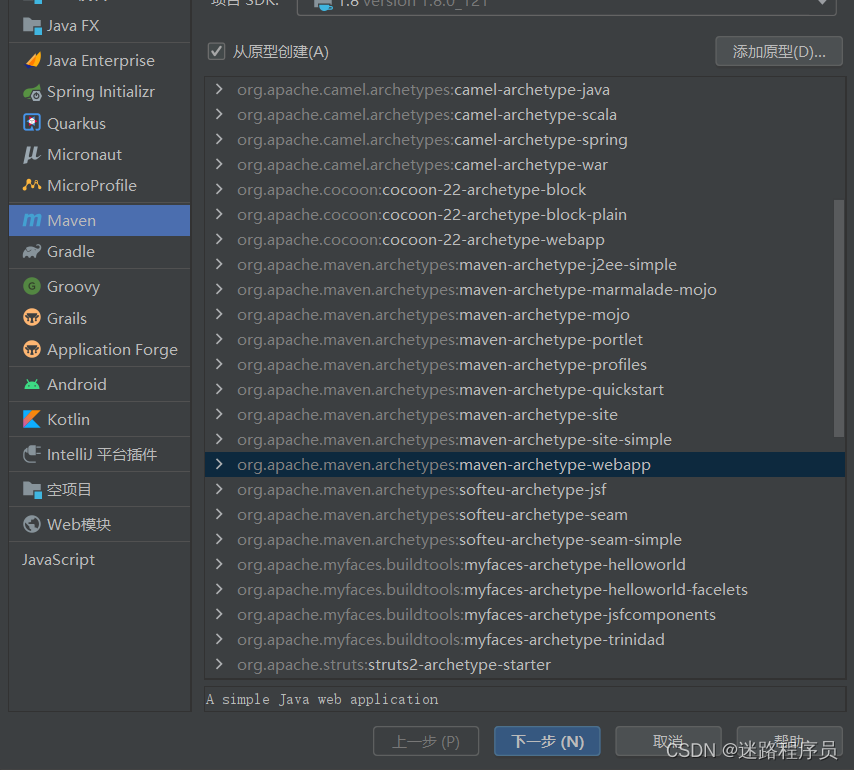The height and width of the screenshot is (770, 854).
Task: Select Java Enterprise project type
Action: (x=100, y=60)
